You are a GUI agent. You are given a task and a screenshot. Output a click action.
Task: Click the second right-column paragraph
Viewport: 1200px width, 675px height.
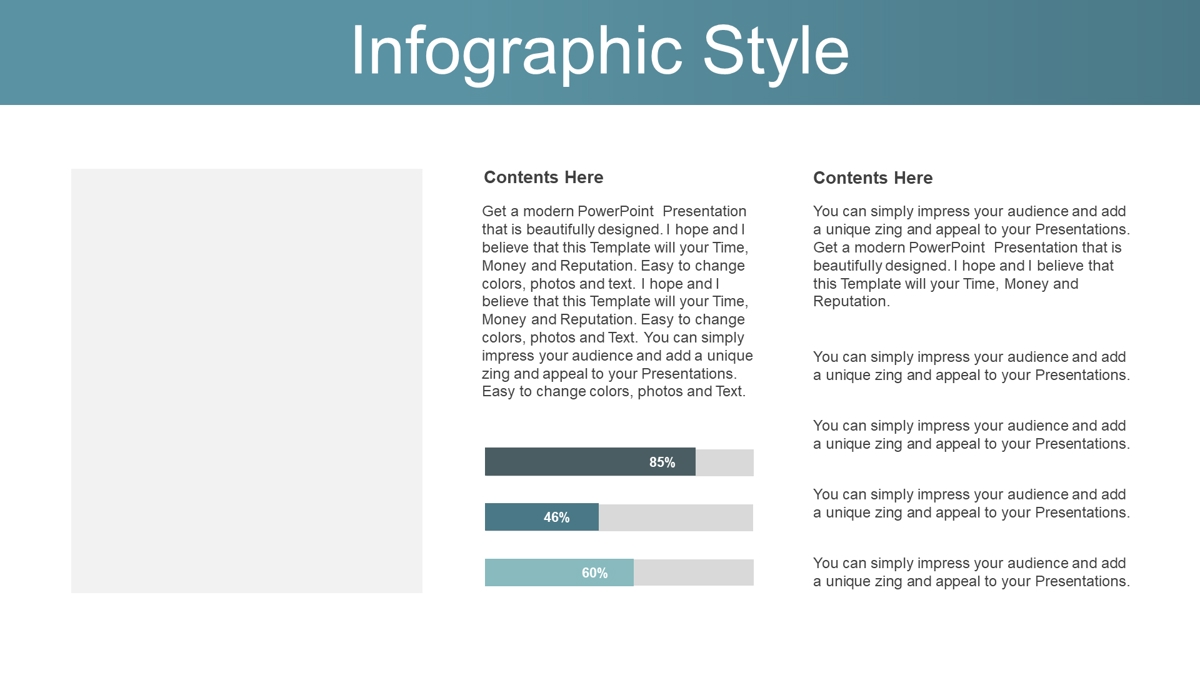pos(971,366)
